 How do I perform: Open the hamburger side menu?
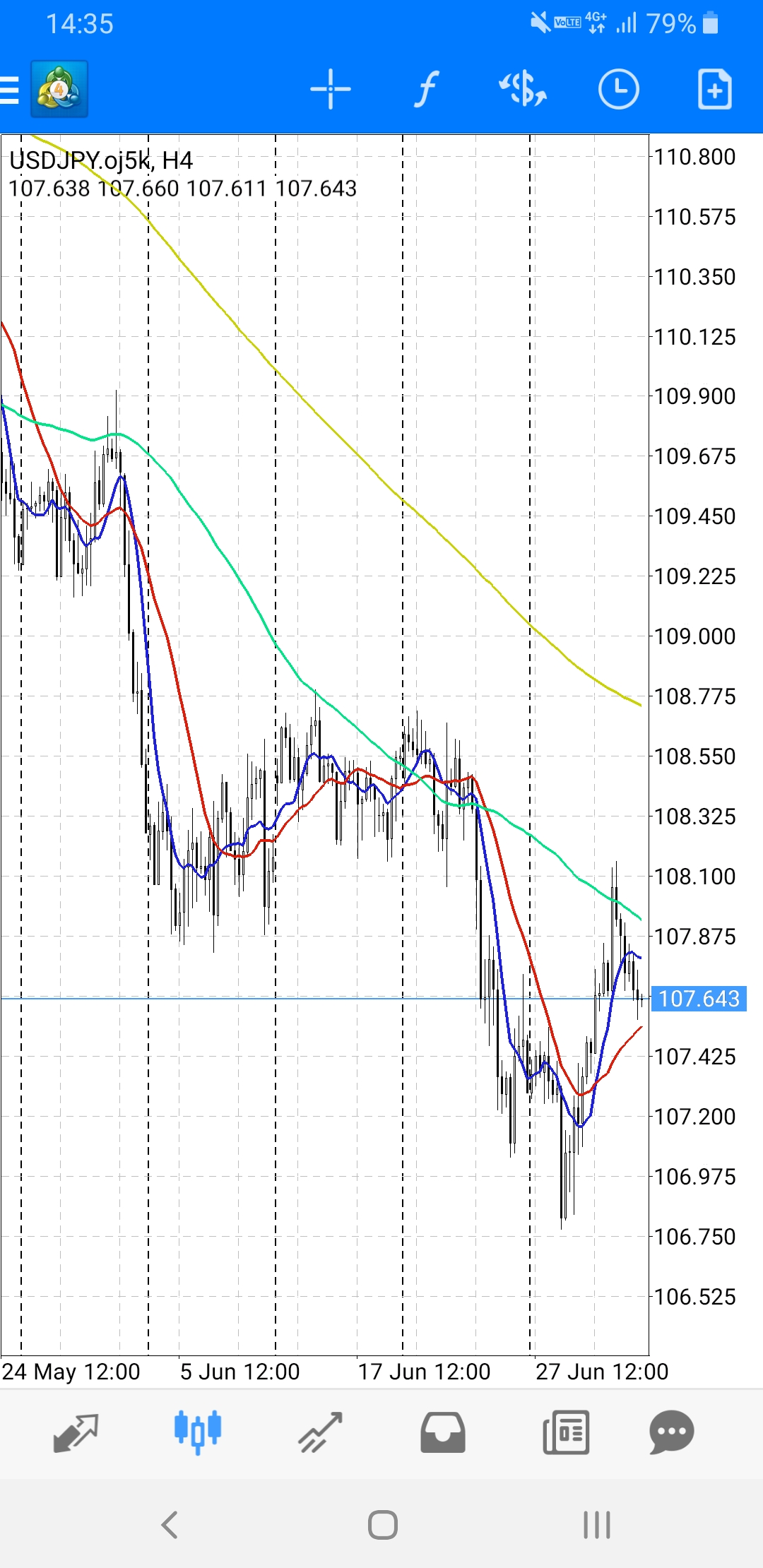click(x=9, y=90)
